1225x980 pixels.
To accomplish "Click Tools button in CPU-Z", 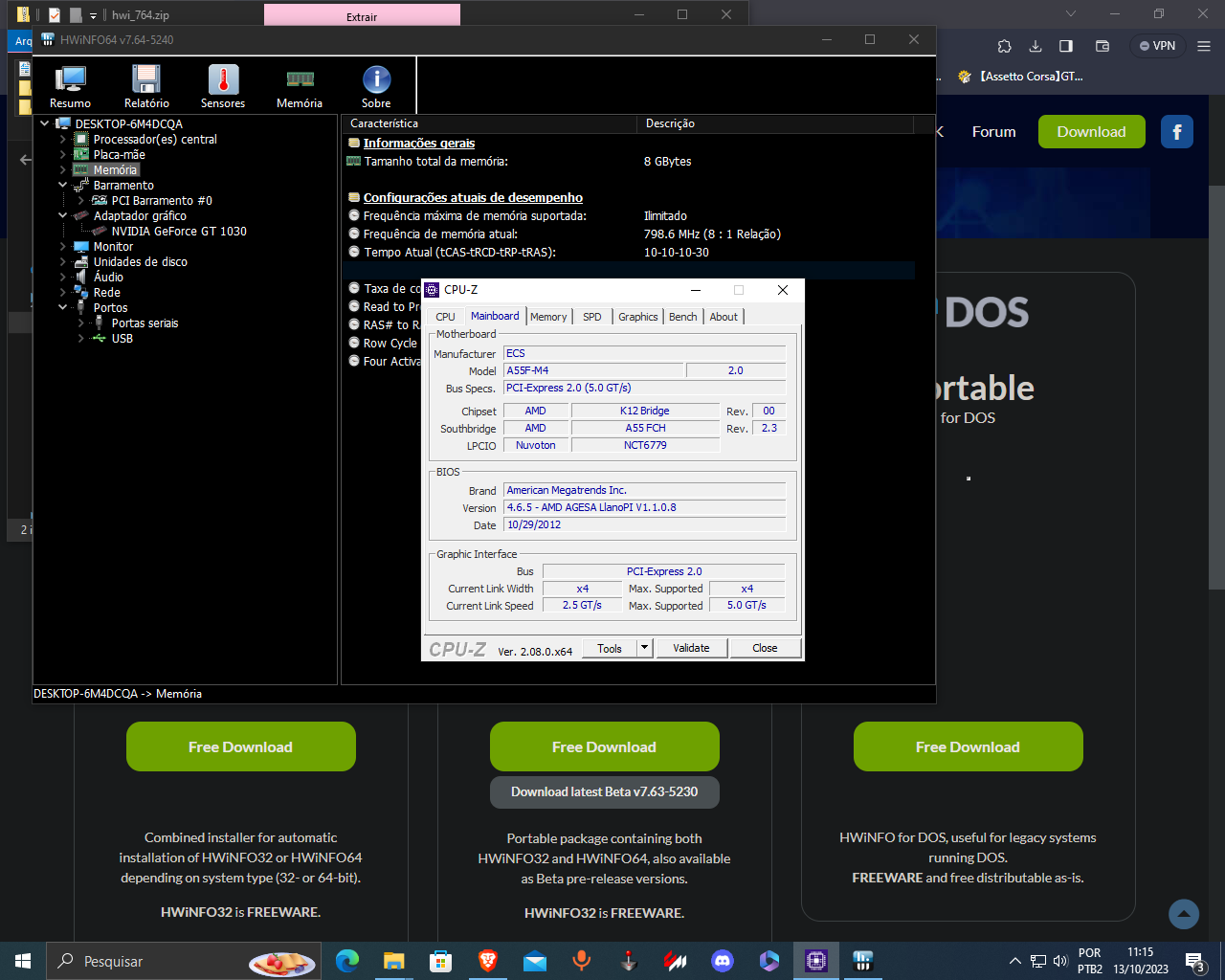I will (610, 648).
